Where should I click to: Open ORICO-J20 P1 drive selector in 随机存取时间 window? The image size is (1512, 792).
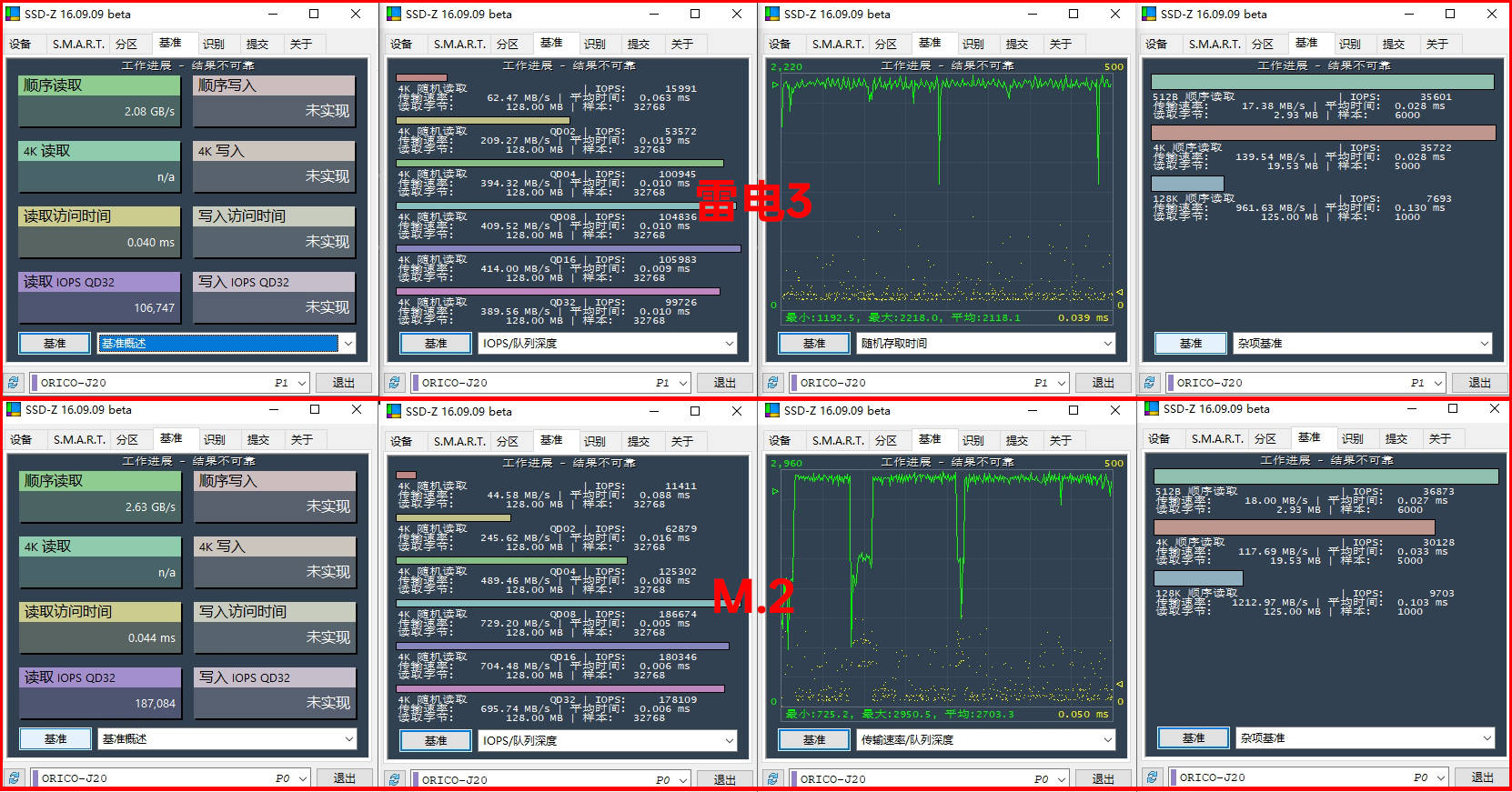tap(930, 383)
